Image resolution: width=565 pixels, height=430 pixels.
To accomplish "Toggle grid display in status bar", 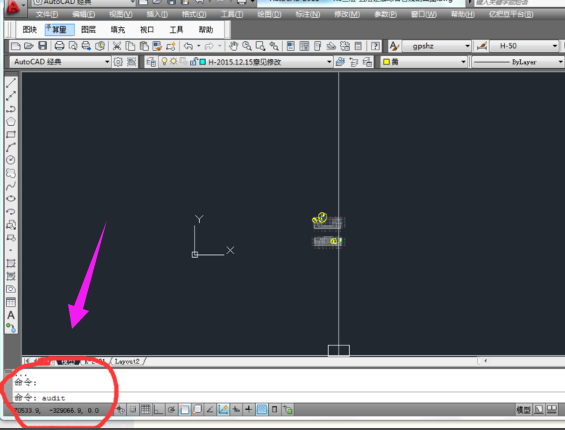I will click(146, 409).
